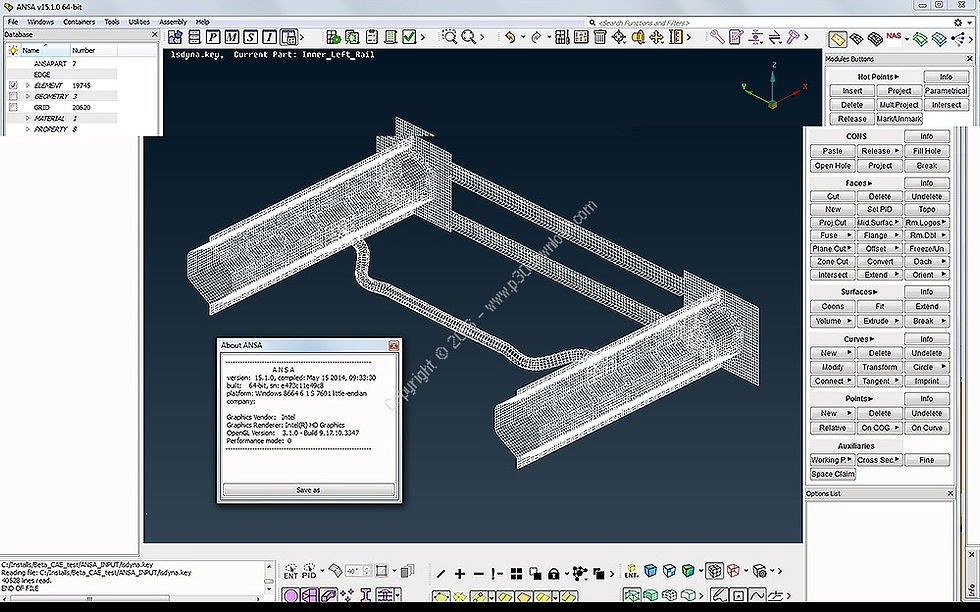Click the Open Hole button

coord(832,166)
